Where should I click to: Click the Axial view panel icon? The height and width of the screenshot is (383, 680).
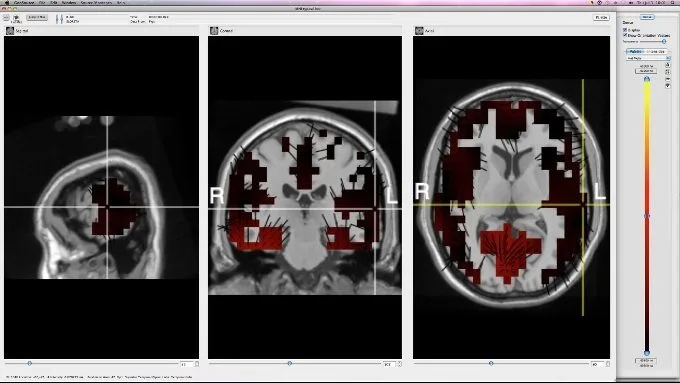click(x=419, y=31)
